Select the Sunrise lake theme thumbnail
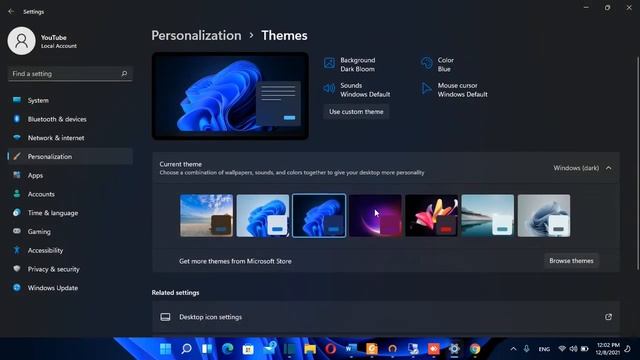 tap(488, 216)
